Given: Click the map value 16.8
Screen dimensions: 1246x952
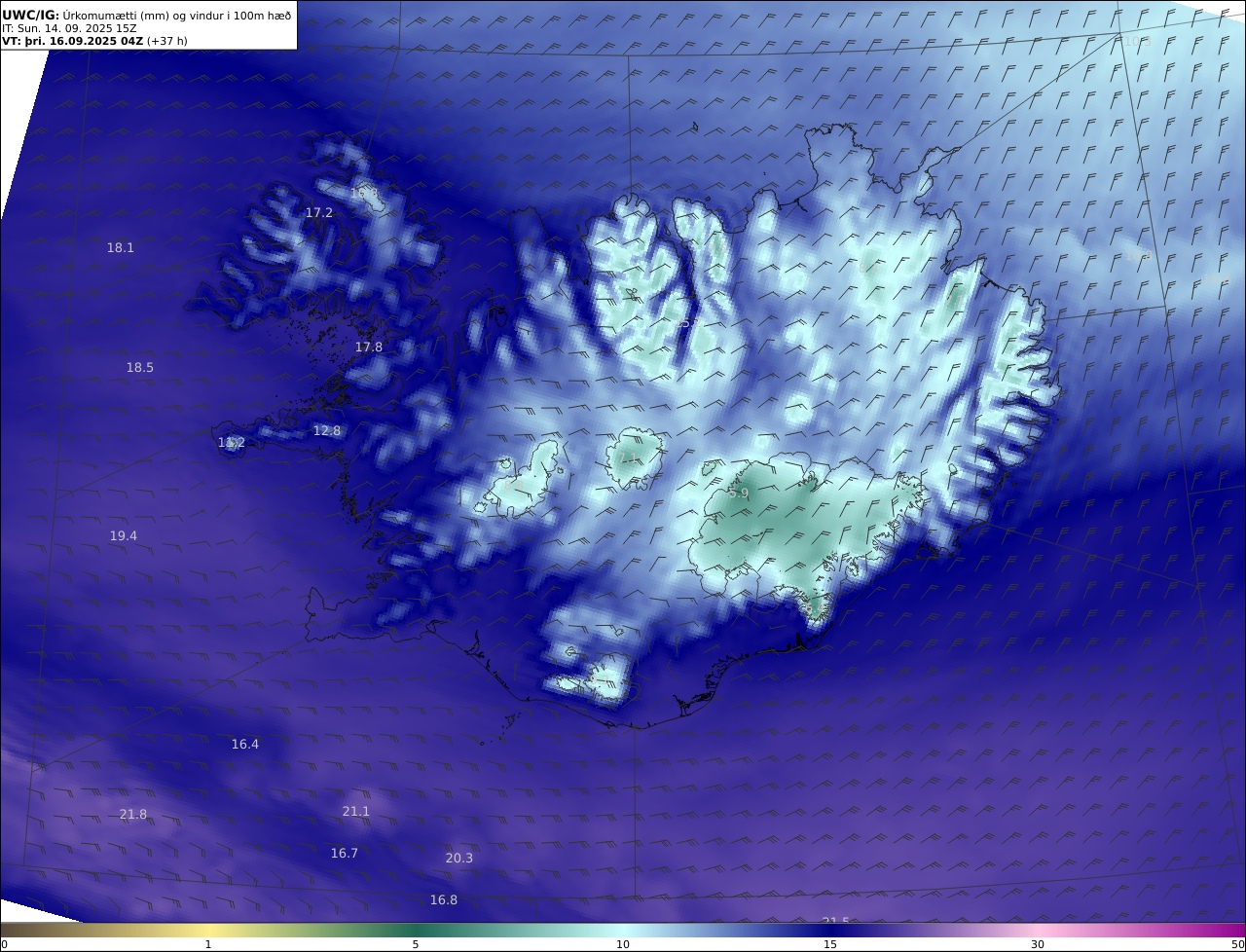Looking at the screenshot, I should point(444,900).
